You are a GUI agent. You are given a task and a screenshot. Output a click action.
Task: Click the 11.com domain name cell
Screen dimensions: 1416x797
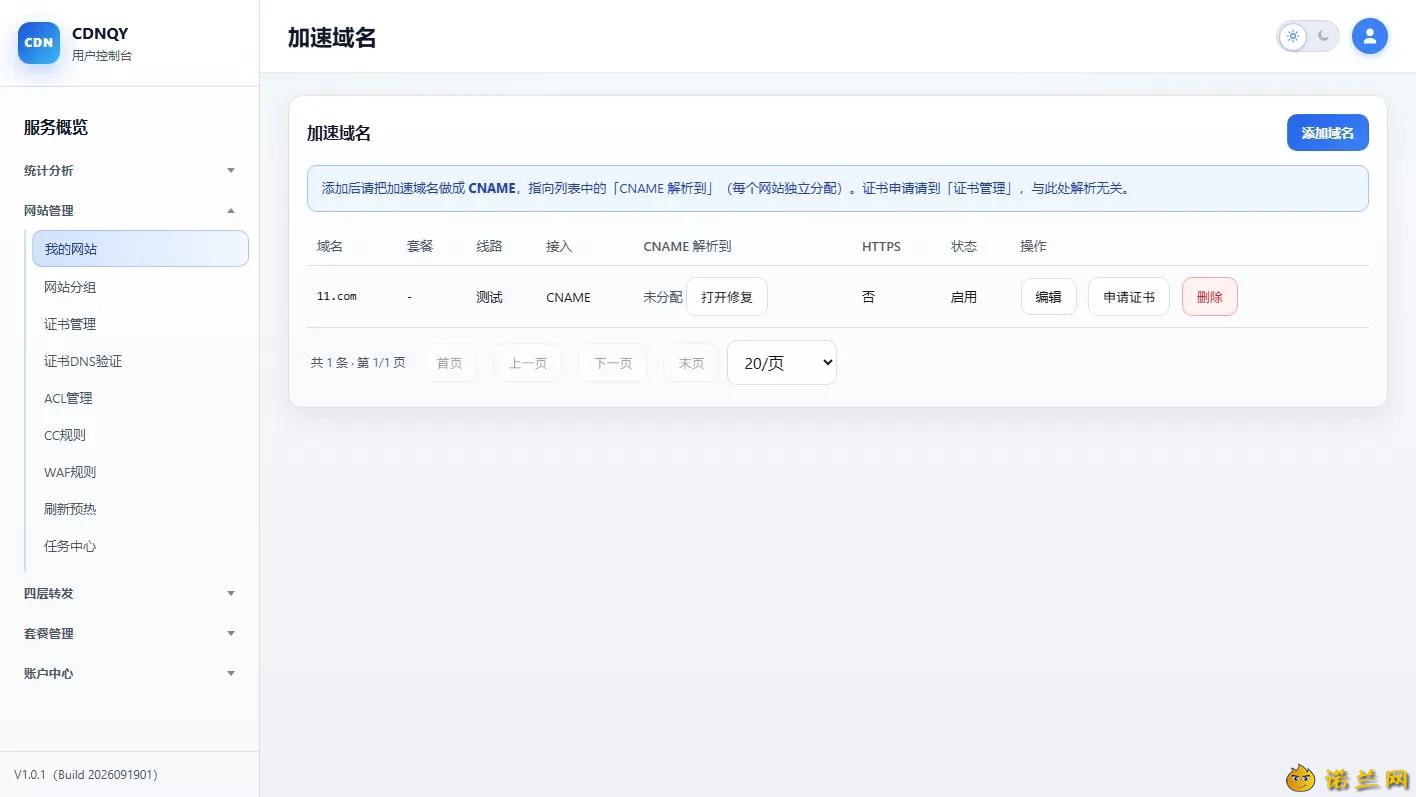click(337, 297)
